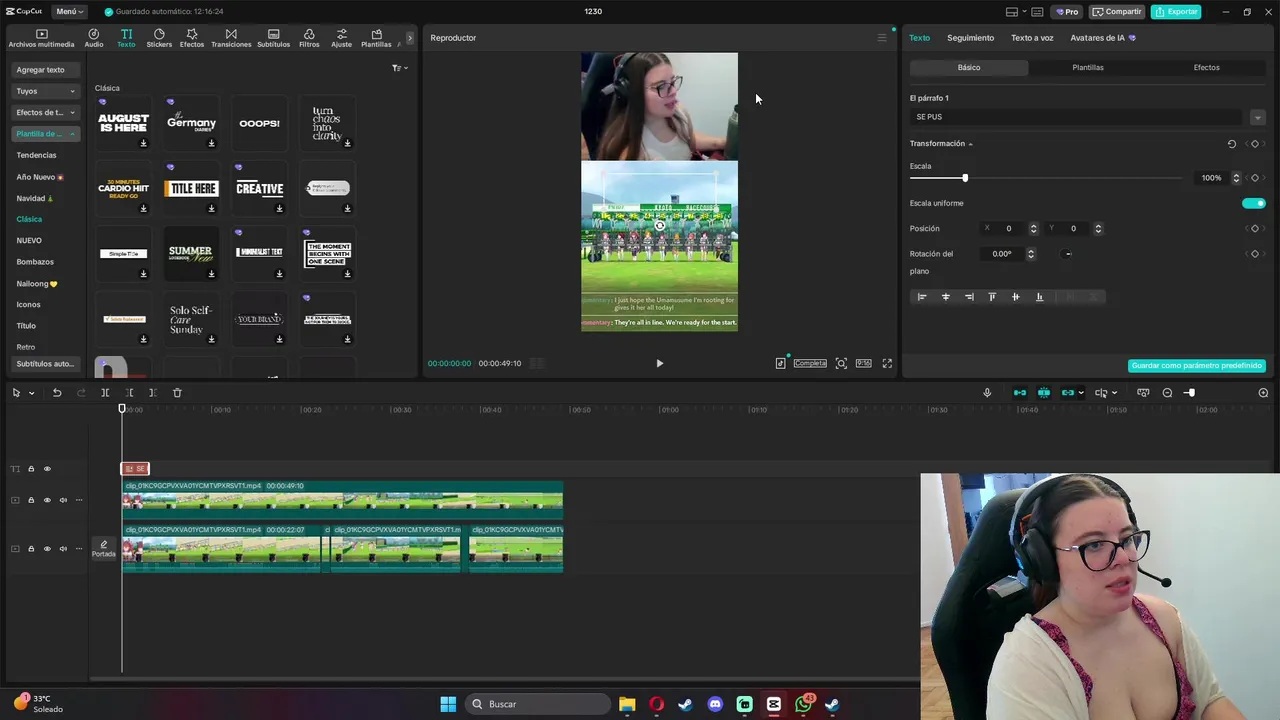The height and width of the screenshot is (720, 1280).
Task: Click the Escala slider handle
Action: click(x=965, y=178)
